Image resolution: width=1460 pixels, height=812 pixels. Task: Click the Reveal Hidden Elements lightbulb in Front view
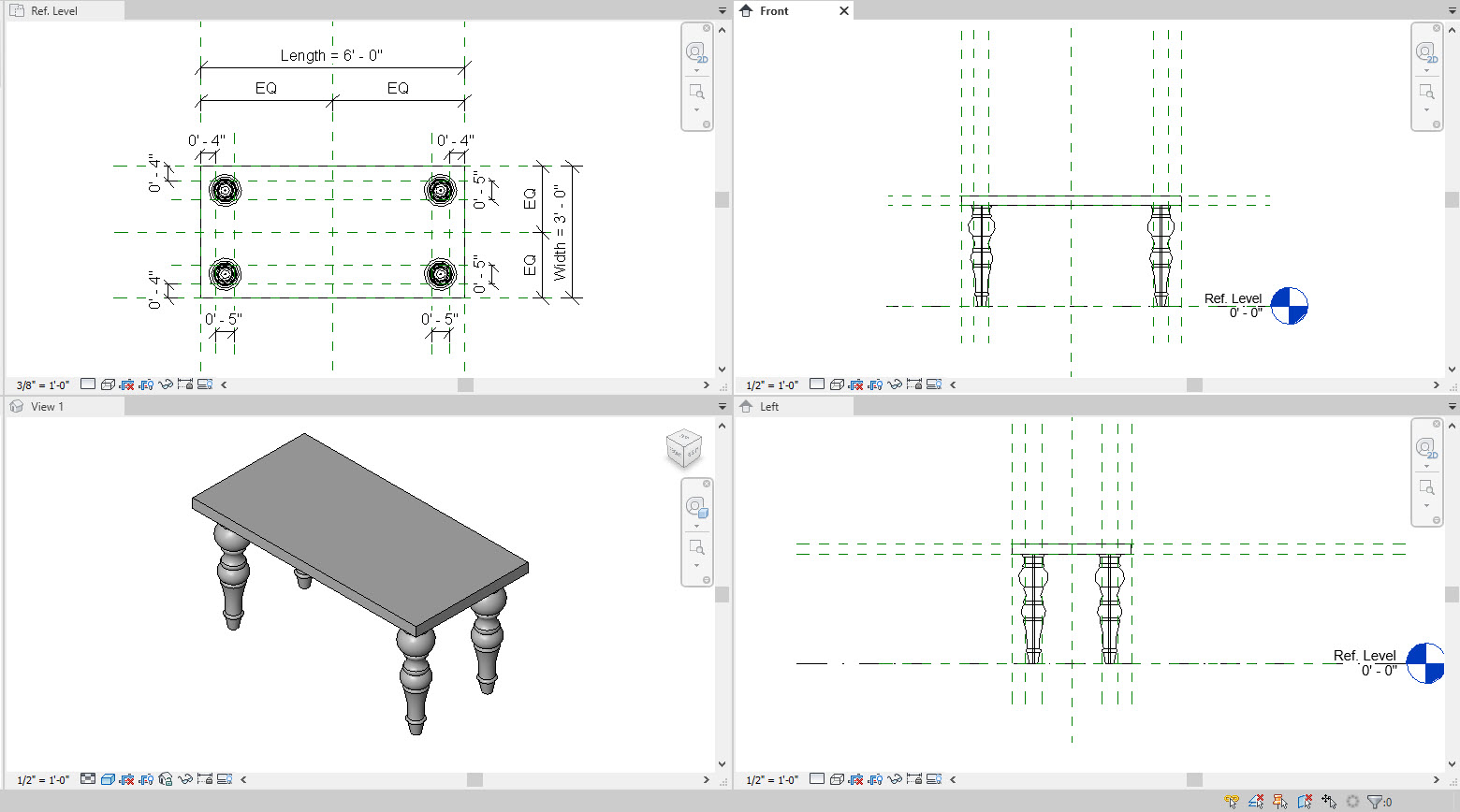(x=876, y=384)
